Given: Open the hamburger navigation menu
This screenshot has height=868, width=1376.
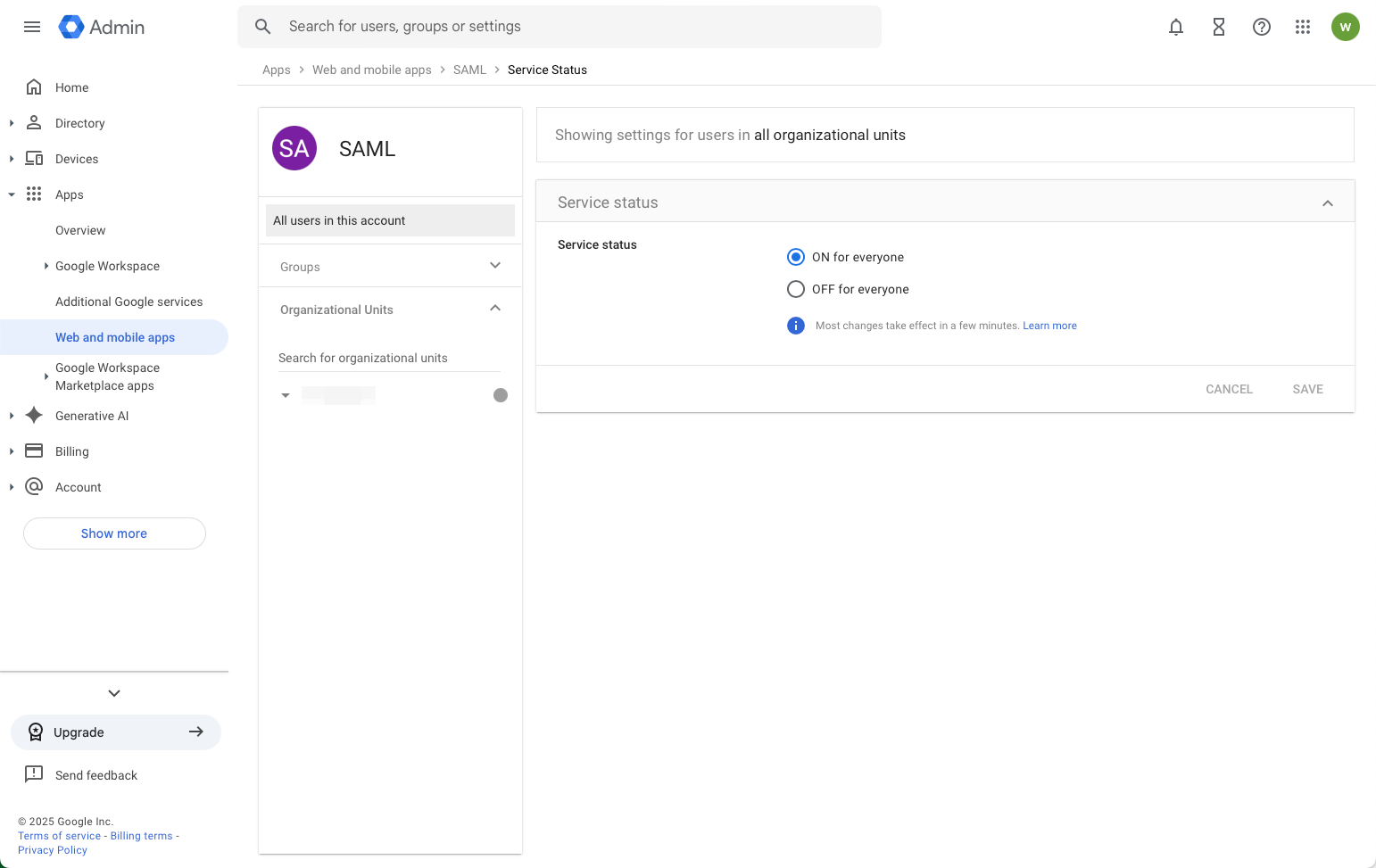Looking at the screenshot, I should (x=32, y=27).
